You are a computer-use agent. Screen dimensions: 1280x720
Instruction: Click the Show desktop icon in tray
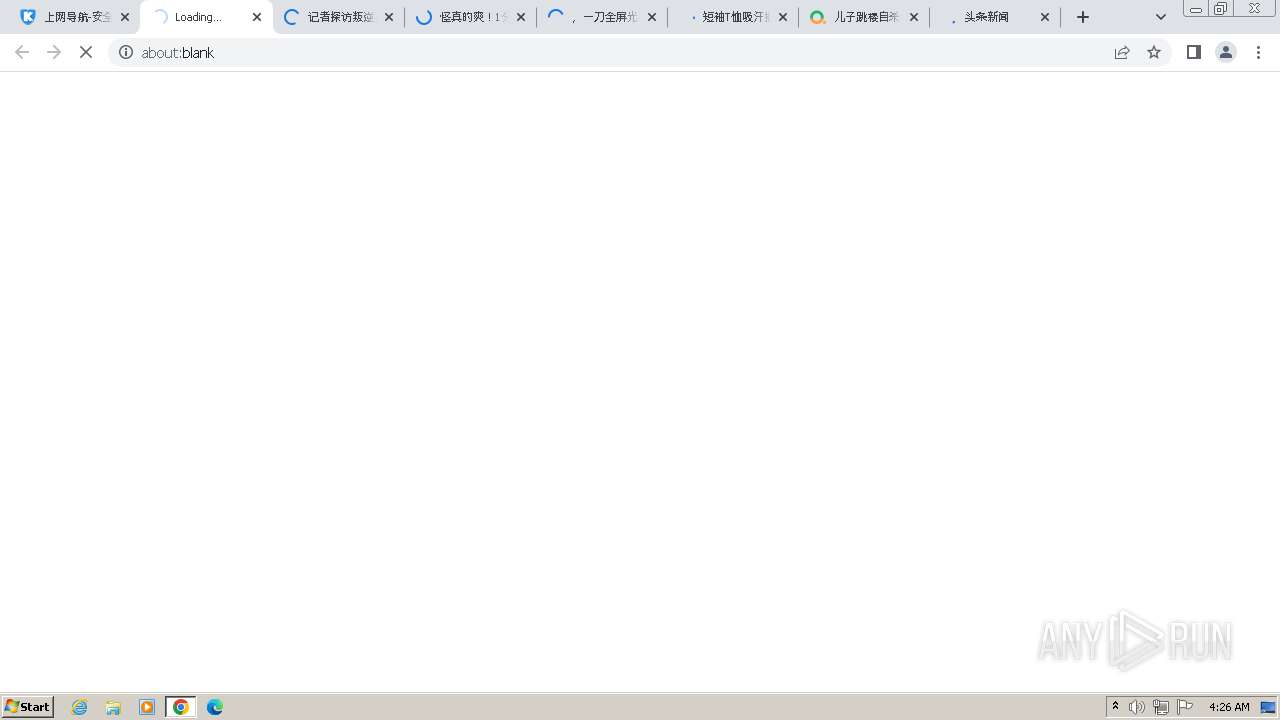coord(1268,707)
